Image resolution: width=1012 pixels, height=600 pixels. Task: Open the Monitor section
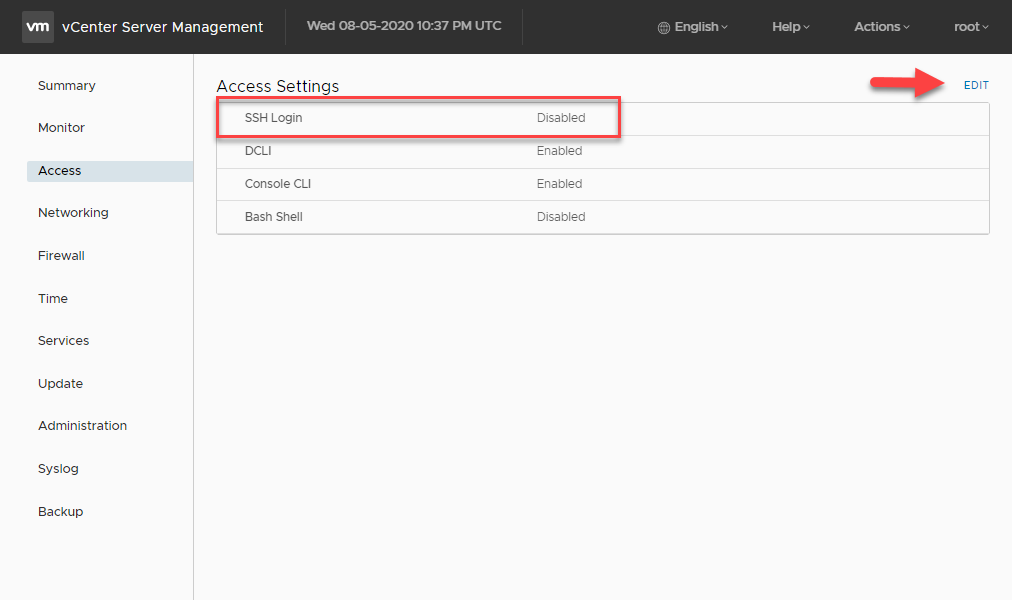[61, 128]
